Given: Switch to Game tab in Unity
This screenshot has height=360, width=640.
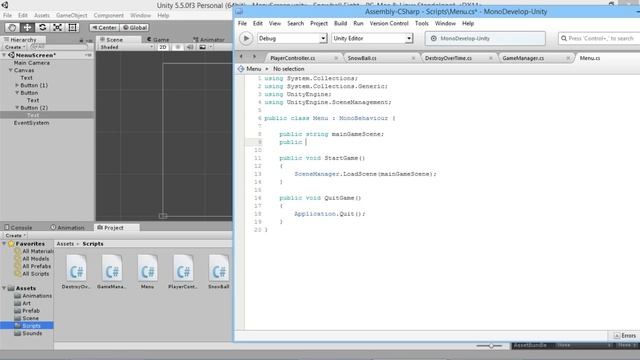Looking at the screenshot, I should 158,40.
